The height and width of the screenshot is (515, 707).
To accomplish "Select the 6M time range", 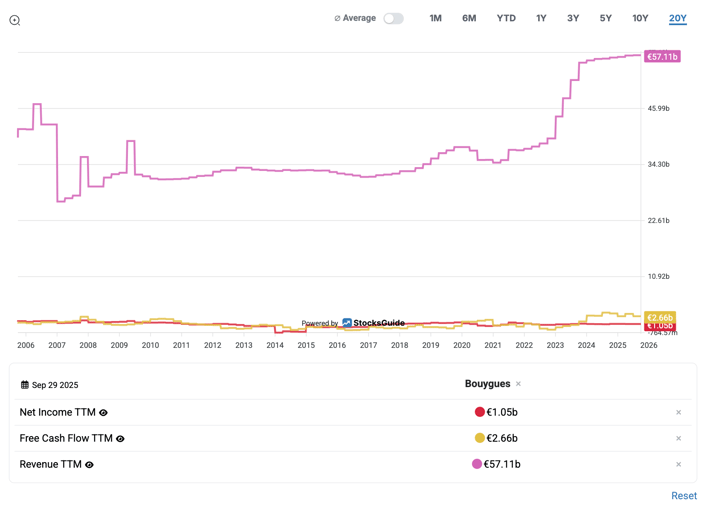I will [469, 18].
